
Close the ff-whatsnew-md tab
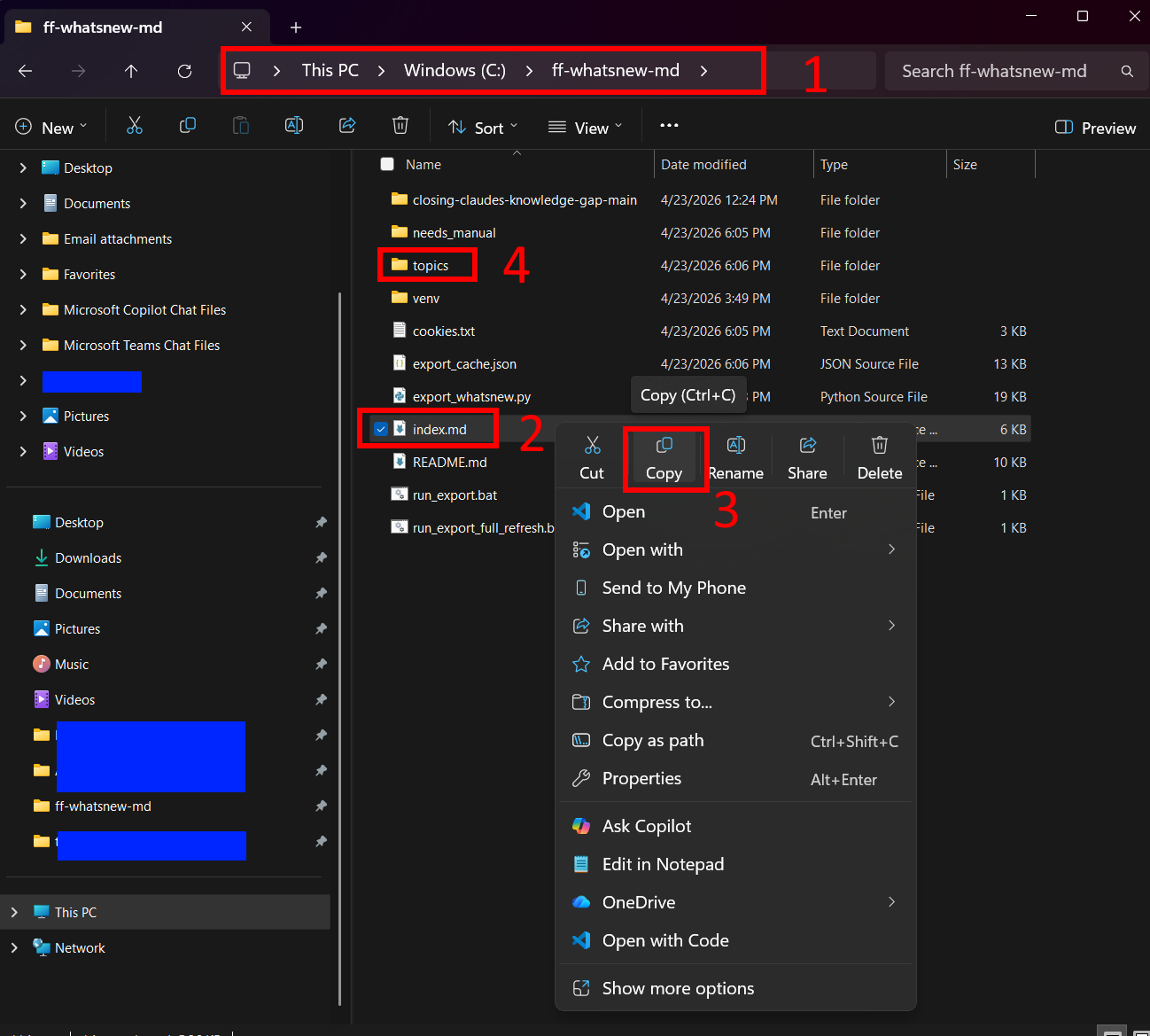click(246, 27)
